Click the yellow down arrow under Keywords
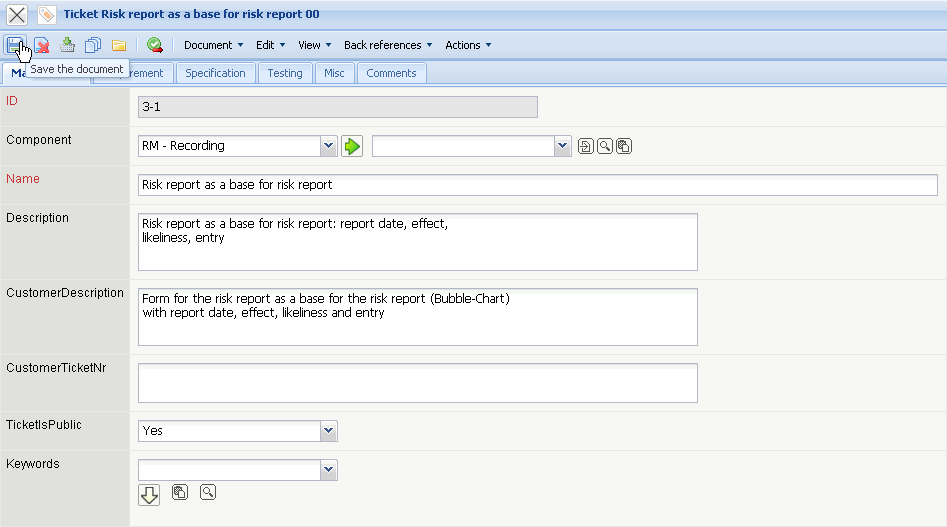 [149, 494]
